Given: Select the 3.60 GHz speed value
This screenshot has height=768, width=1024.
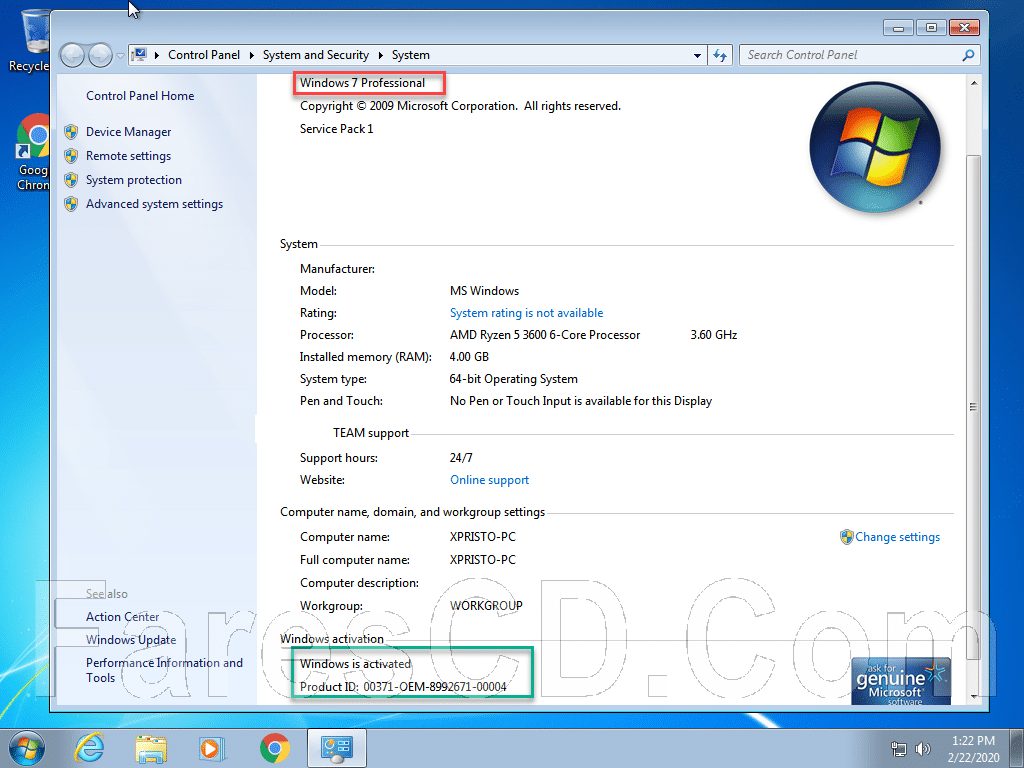Looking at the screenshot, I should click(x=713, y=335).
